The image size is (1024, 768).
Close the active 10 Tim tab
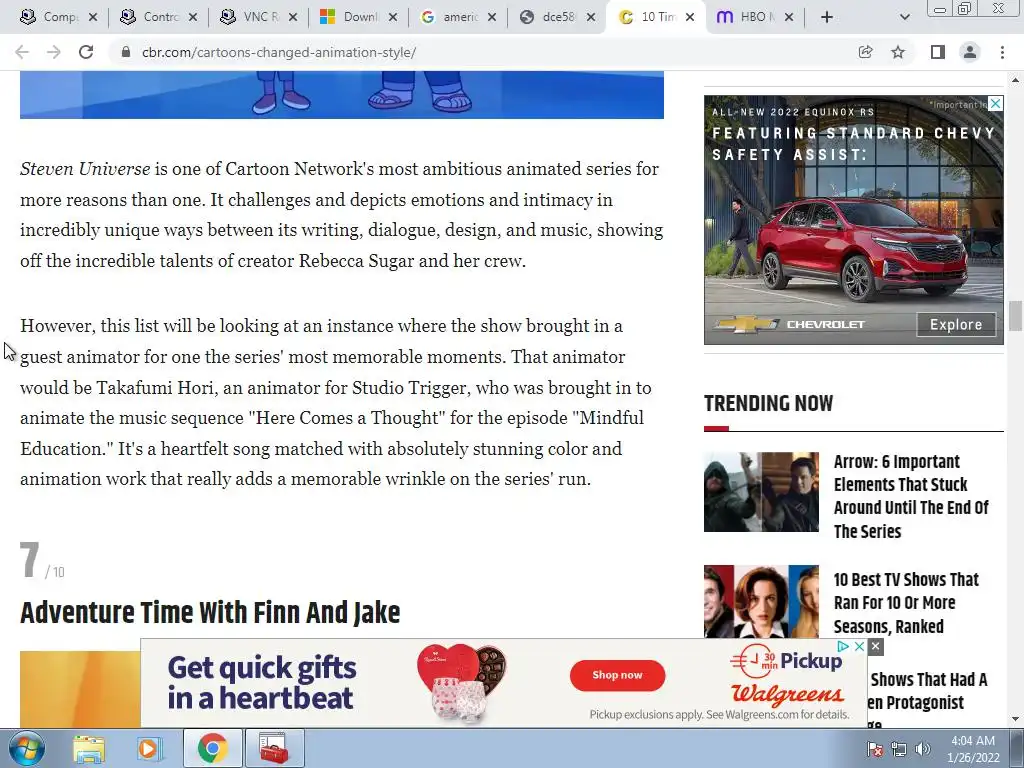[690, 17]
